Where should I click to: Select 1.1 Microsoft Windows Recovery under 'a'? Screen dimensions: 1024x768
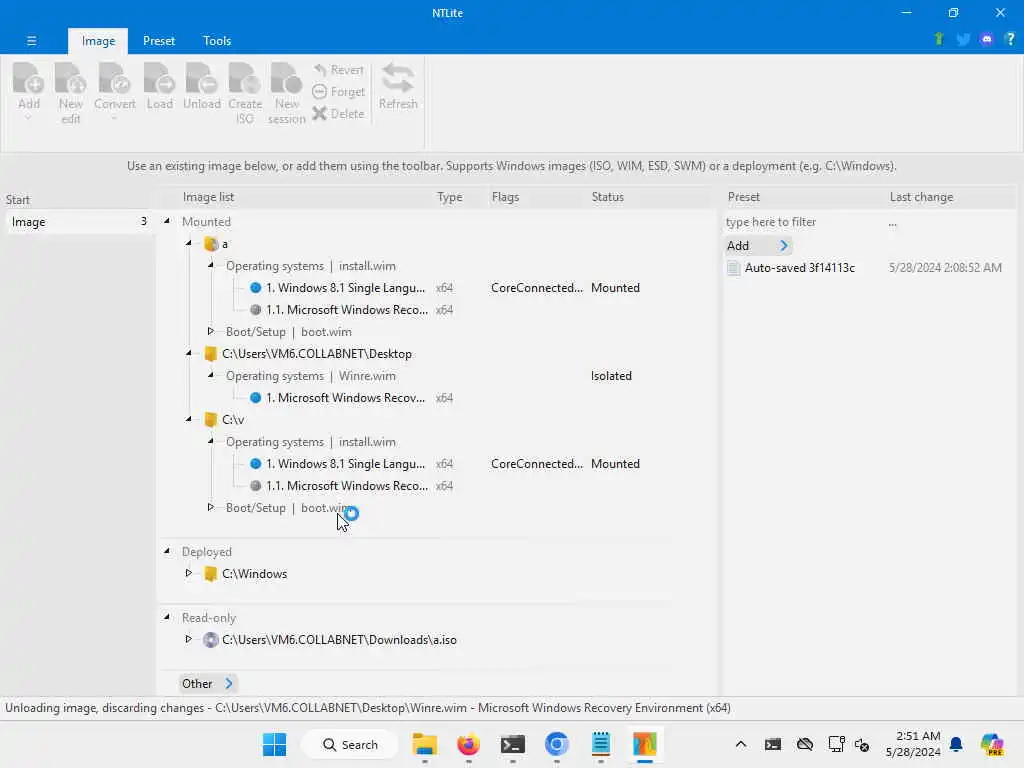(347, 310)
